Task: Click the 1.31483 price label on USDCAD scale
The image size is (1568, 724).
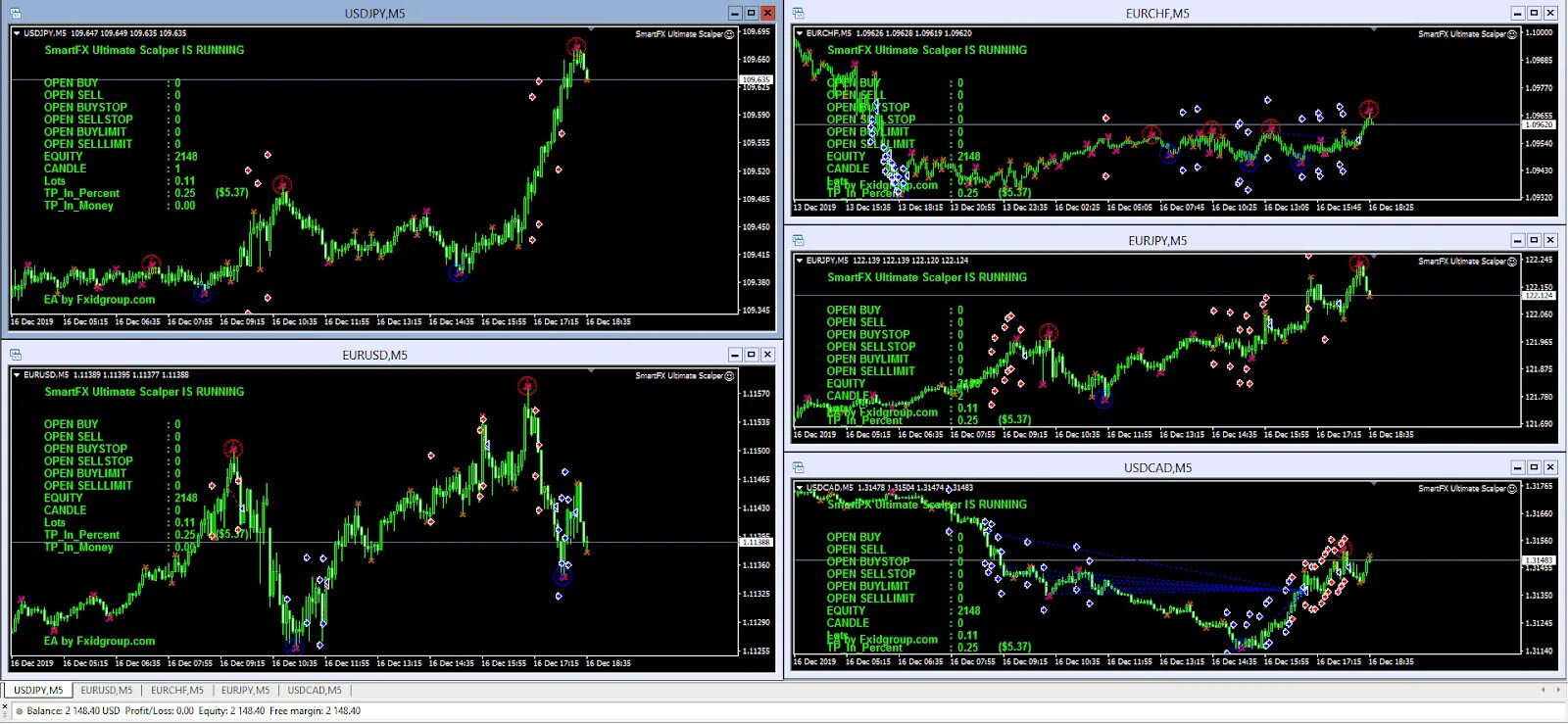Action: [1539, 560]
